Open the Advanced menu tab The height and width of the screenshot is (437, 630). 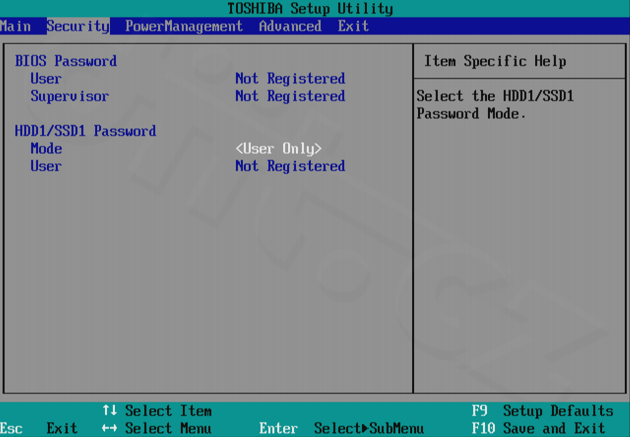290,27
